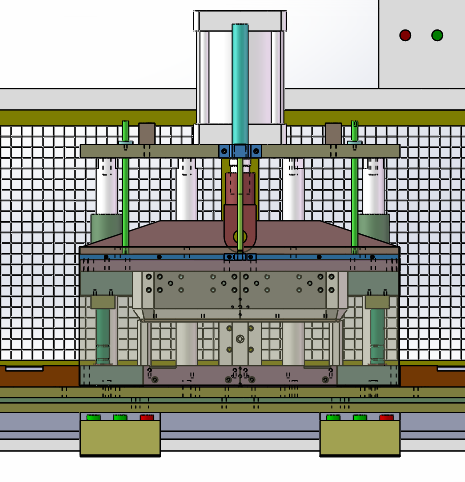Image resolution: width=465 pixels, height=482 pixels.
Task: Click the green indicator lamp on control cabinet
Action: coord(437,35)
